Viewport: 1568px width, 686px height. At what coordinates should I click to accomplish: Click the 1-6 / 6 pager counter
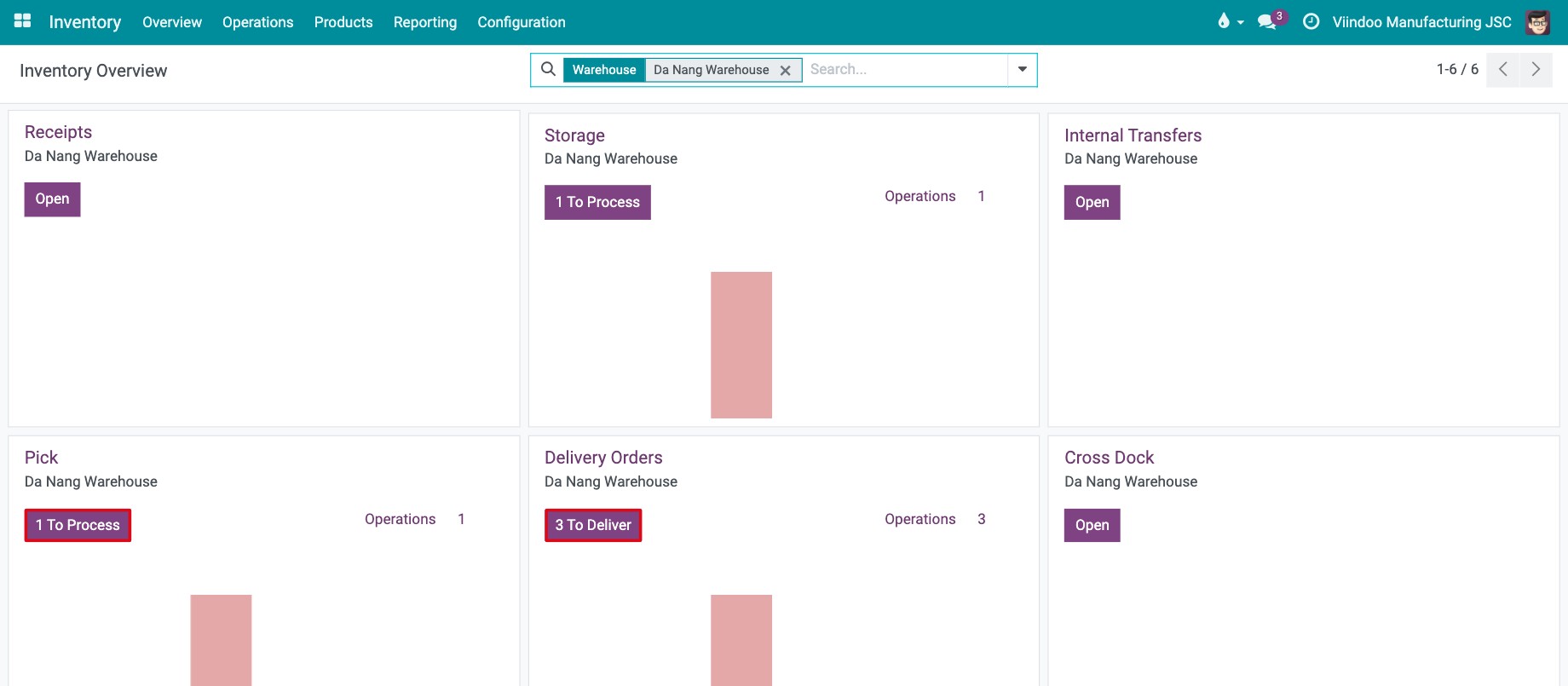click(1457, 69)
